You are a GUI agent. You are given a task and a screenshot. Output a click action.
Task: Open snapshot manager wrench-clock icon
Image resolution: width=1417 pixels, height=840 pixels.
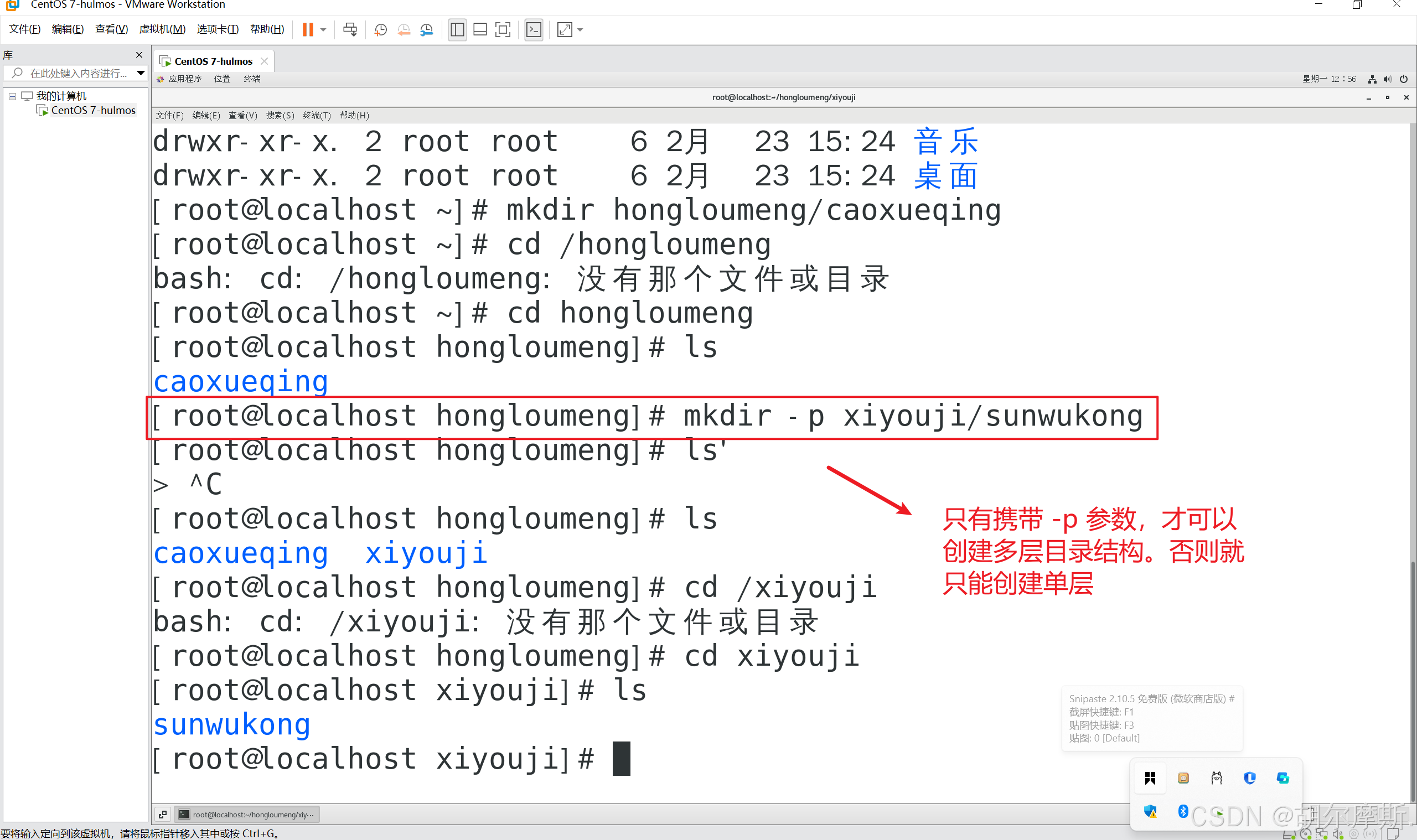[x=426, y=29]
